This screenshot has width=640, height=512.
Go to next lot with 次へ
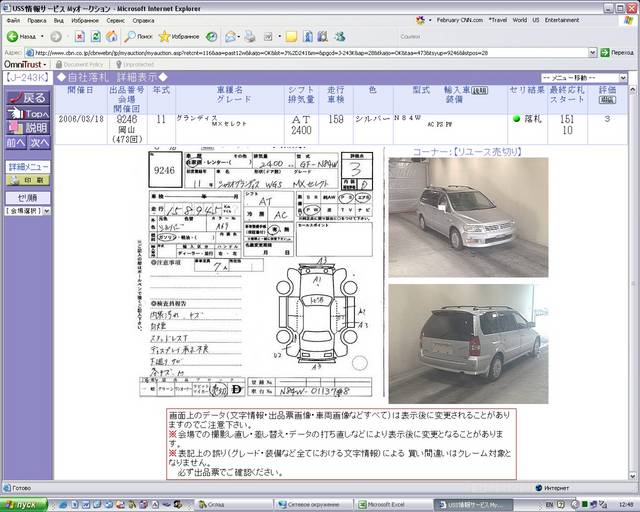(39, 143)
